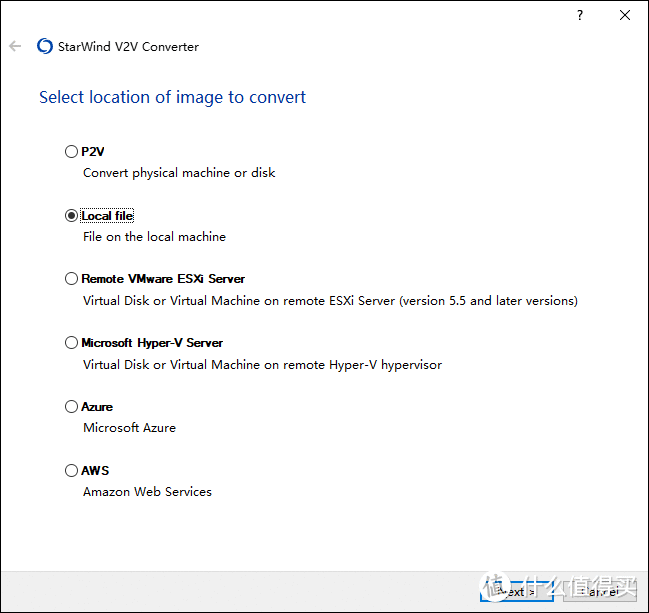Click the remote ESXi Server version 5.5 description
Screen dimensions: 649x613
tap(330, 301)
